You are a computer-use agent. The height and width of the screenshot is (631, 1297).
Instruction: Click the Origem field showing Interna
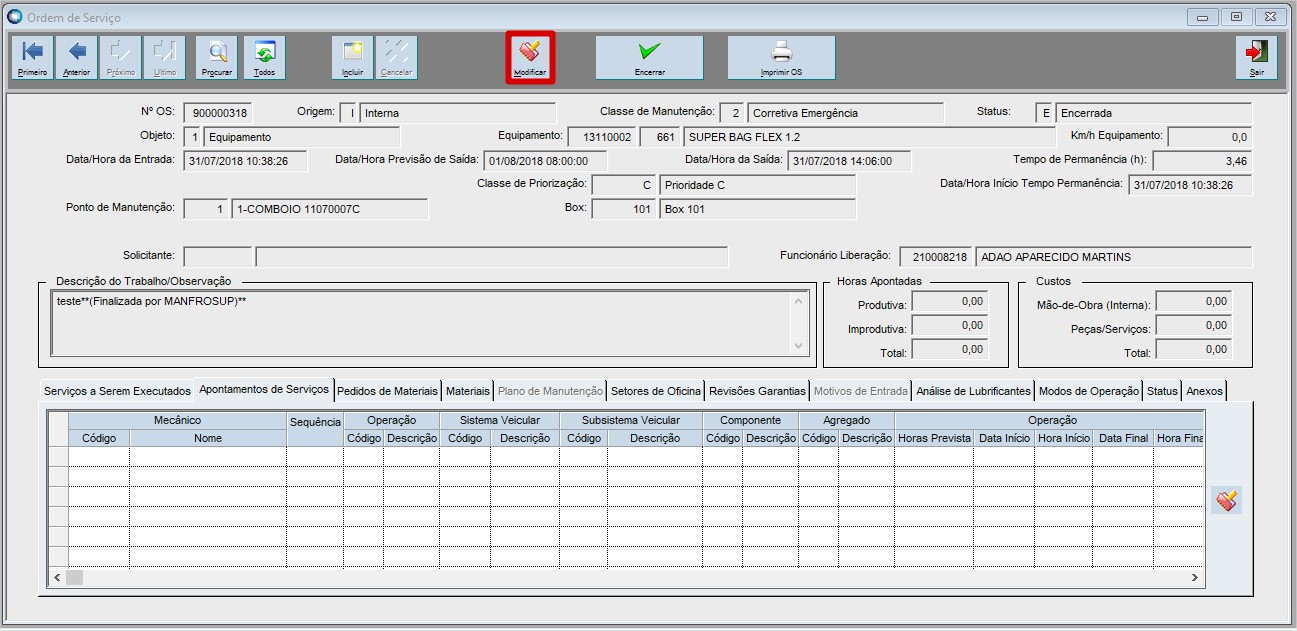(458, 113)
